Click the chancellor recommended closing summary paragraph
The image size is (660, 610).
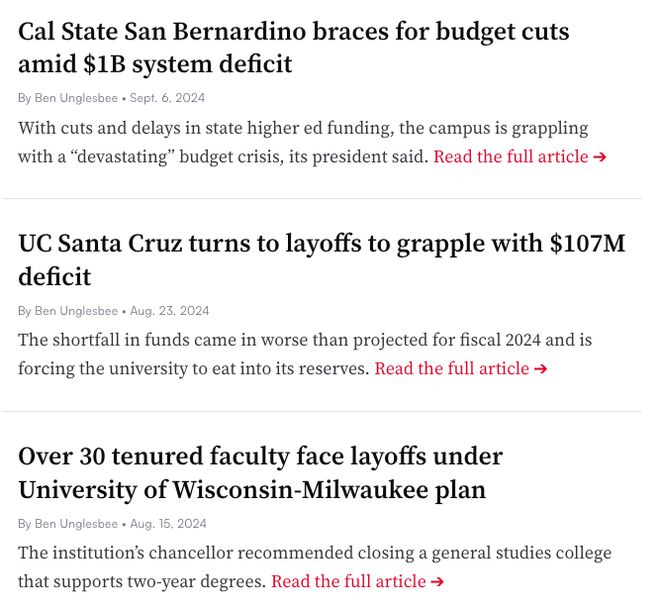point(314,567)
